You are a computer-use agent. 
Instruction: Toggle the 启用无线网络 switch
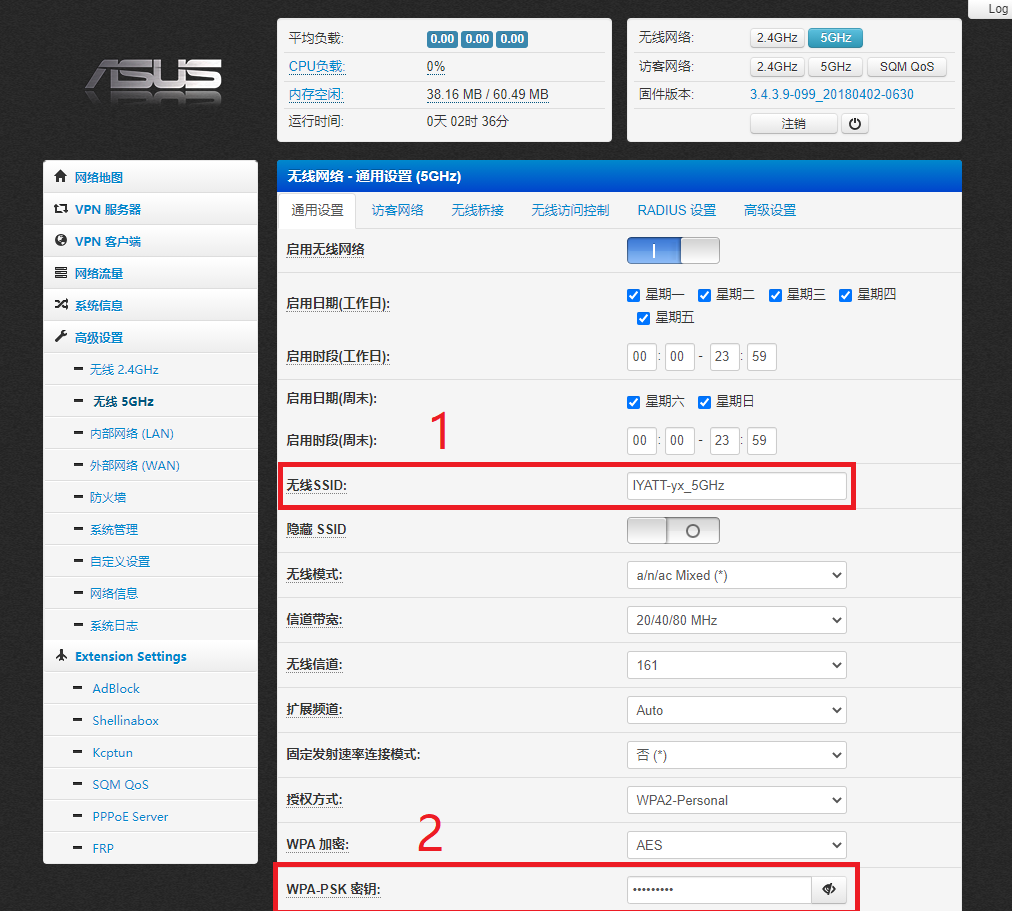673,250
